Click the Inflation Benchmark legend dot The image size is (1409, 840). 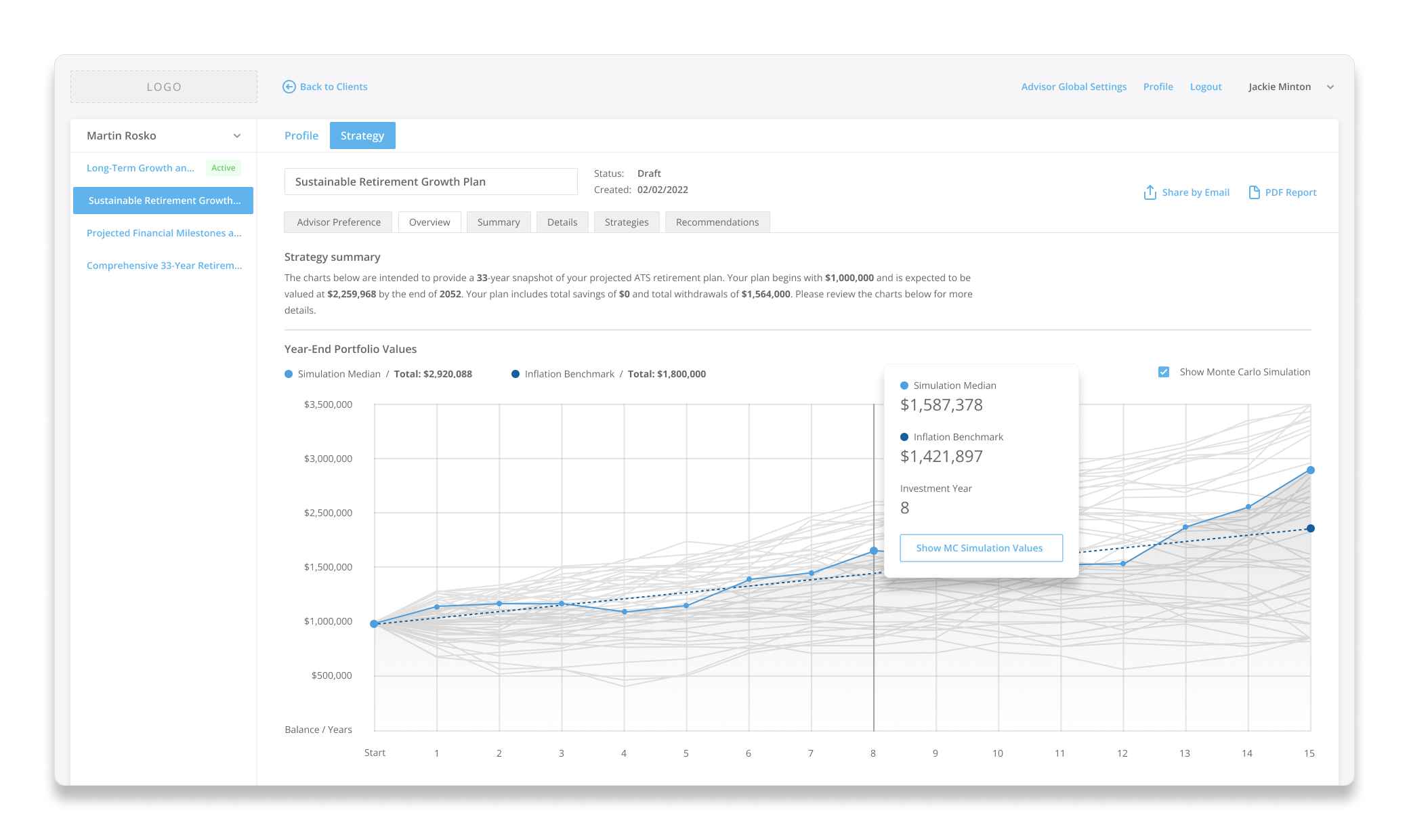click(516, 374)
